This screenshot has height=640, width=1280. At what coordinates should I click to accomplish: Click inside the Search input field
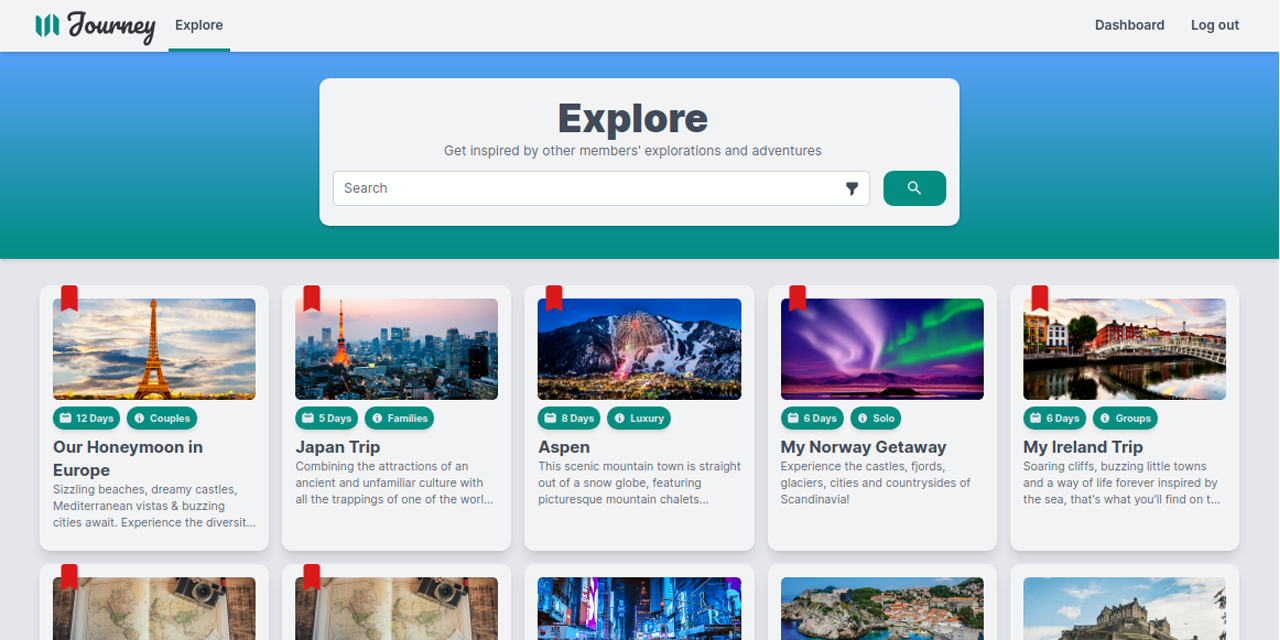[500, 188]
